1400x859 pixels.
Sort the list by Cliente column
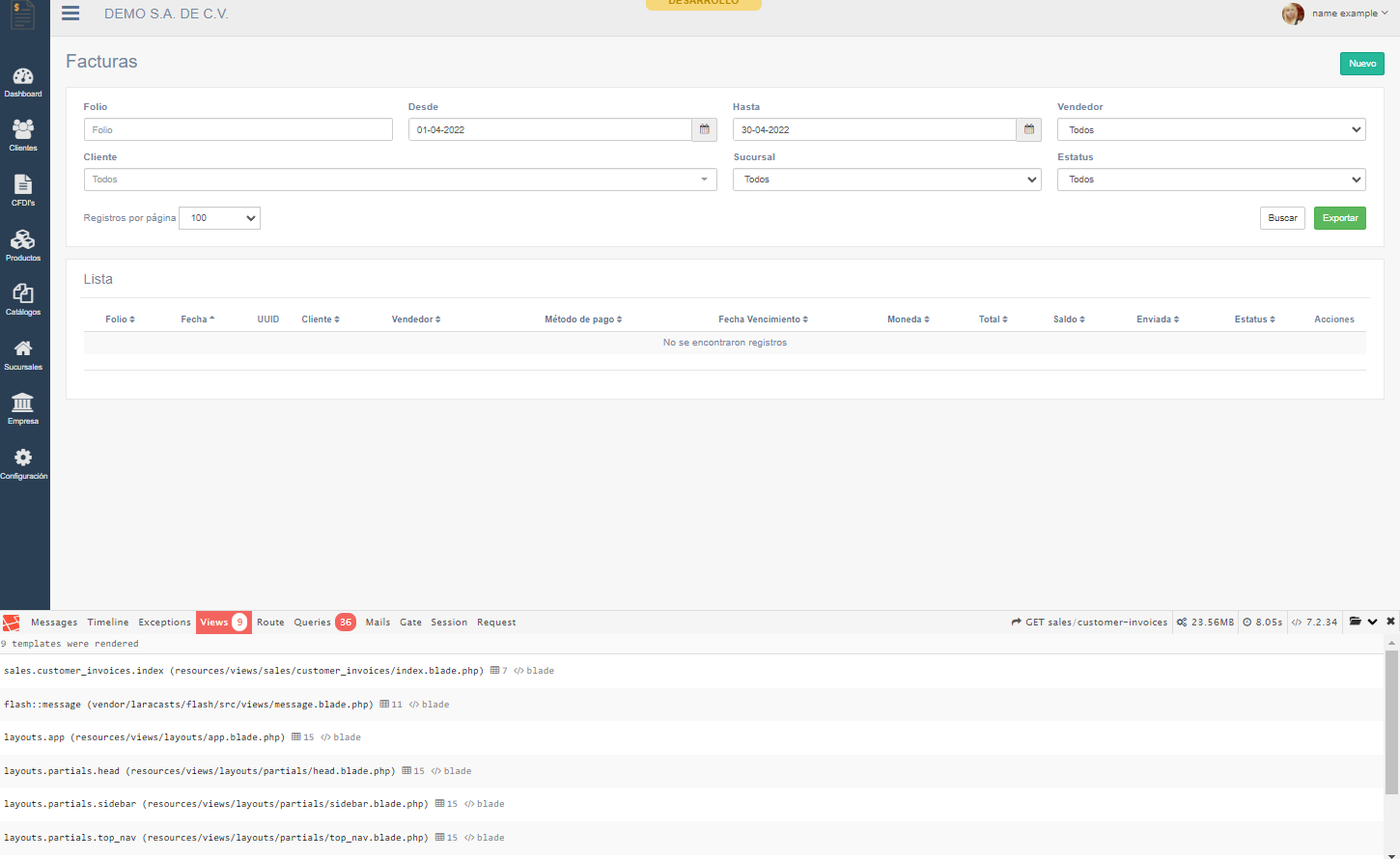[321, 319]
